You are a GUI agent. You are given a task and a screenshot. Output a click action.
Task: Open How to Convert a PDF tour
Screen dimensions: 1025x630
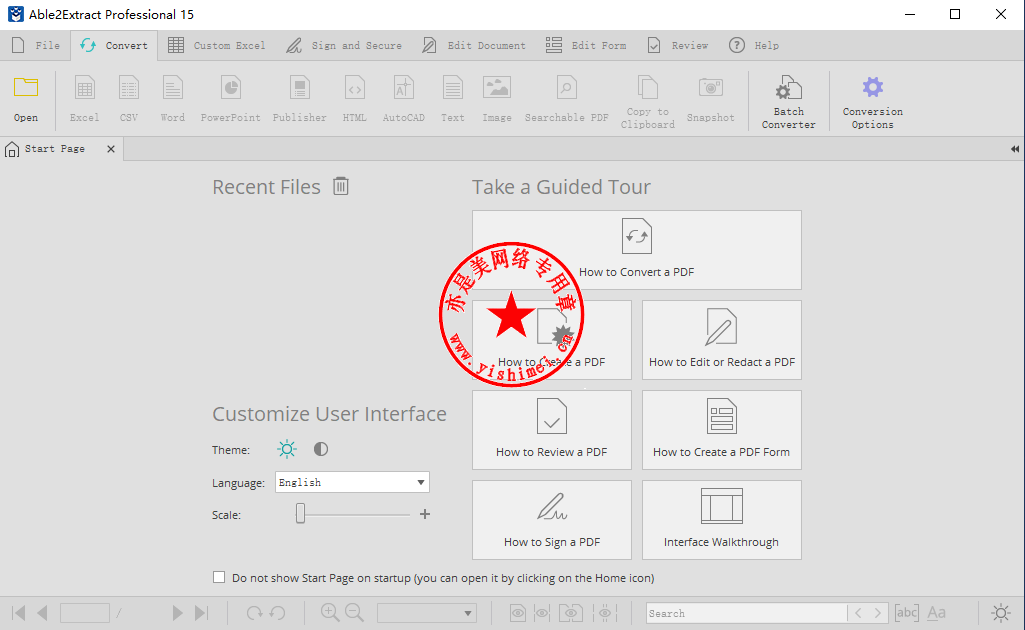[x=637, y=250]
